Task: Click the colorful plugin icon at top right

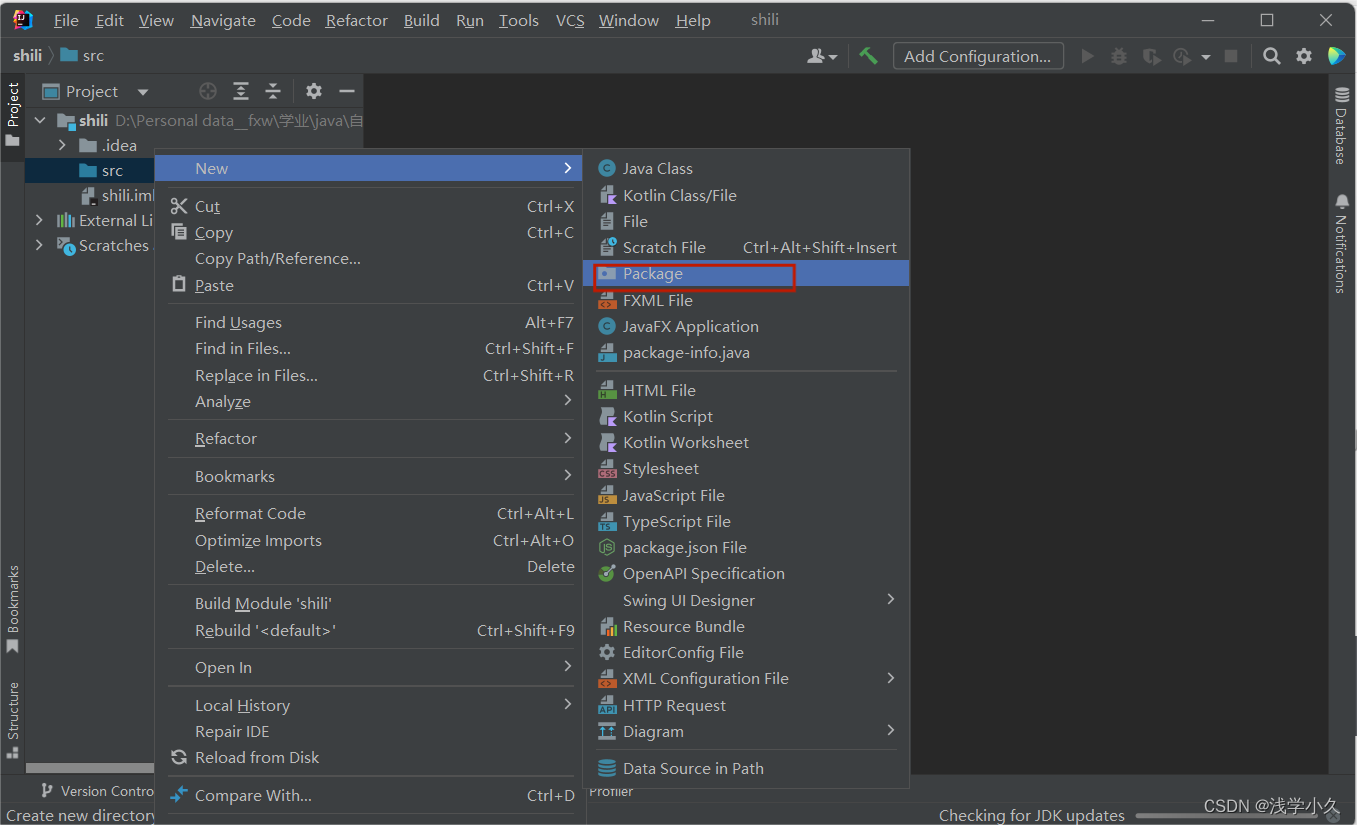Action: click(x=1336, y=56)
